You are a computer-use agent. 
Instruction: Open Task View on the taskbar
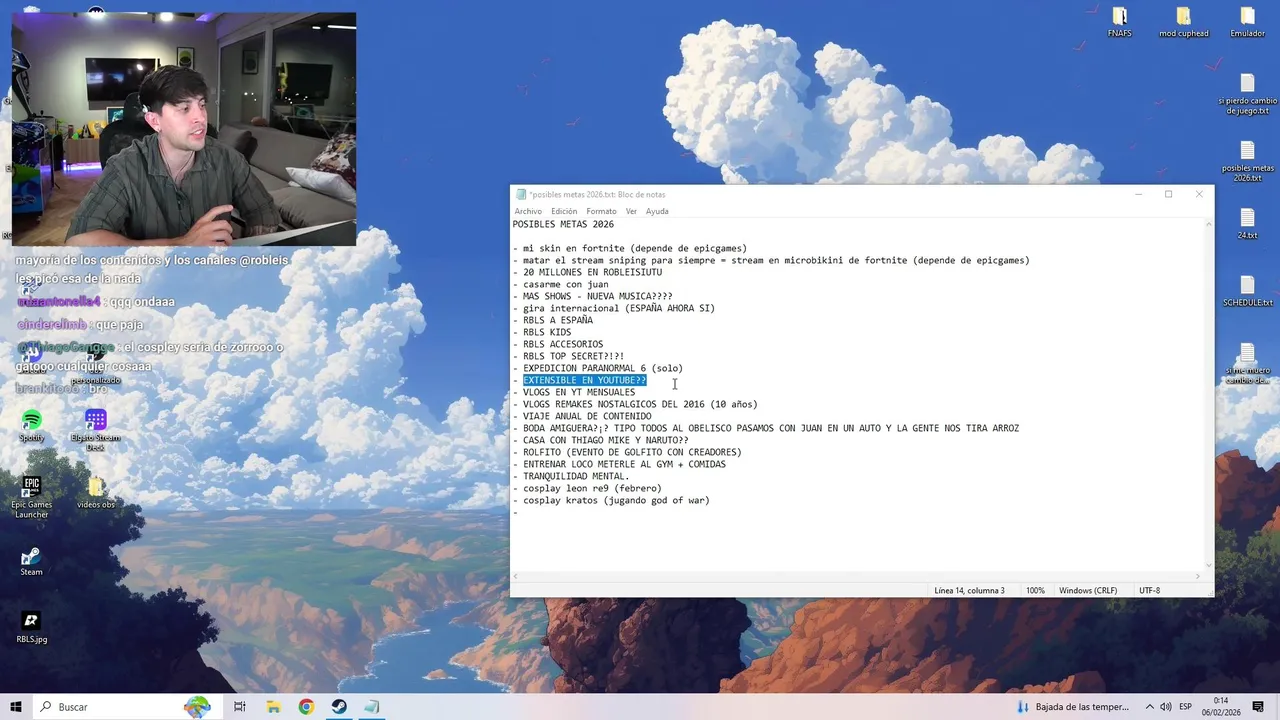pos(240,706)
